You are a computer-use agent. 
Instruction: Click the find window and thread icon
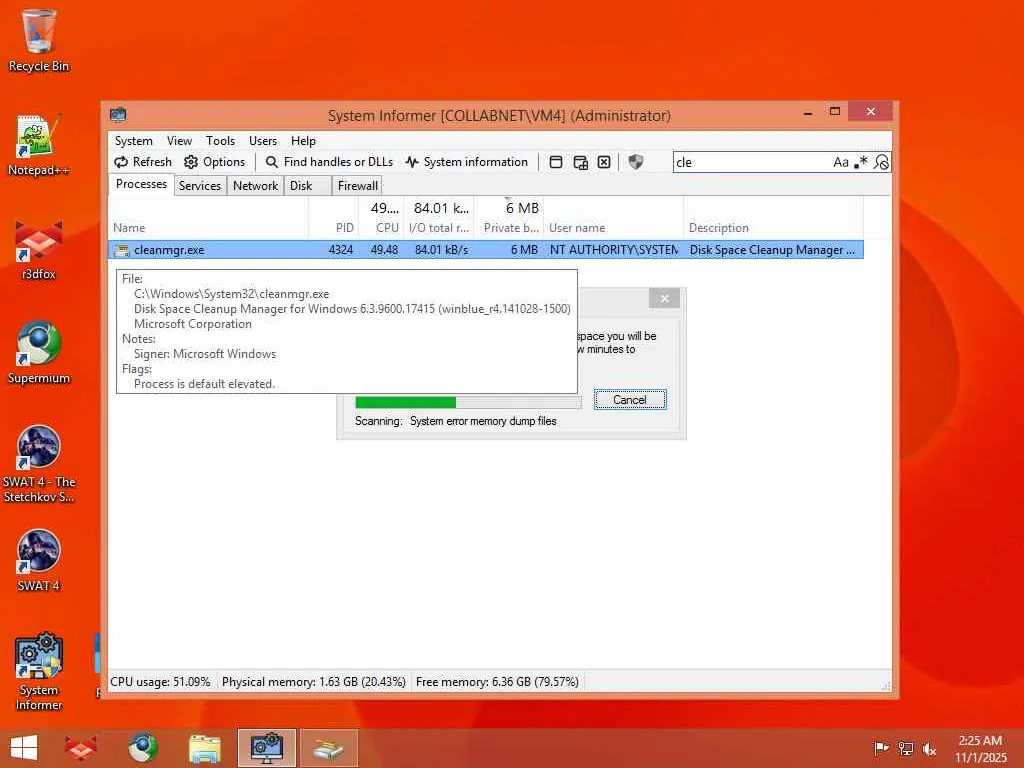pyautogui.click(x=580, y=162)
